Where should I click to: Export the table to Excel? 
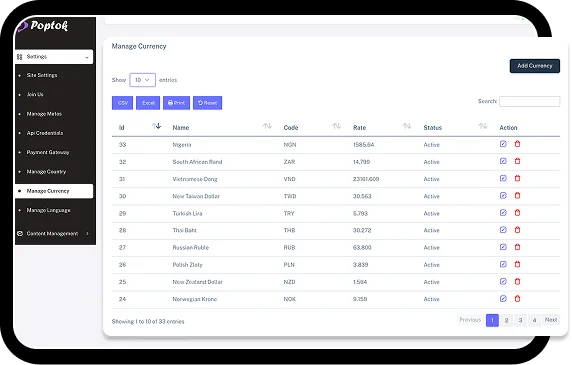point(148,103)
